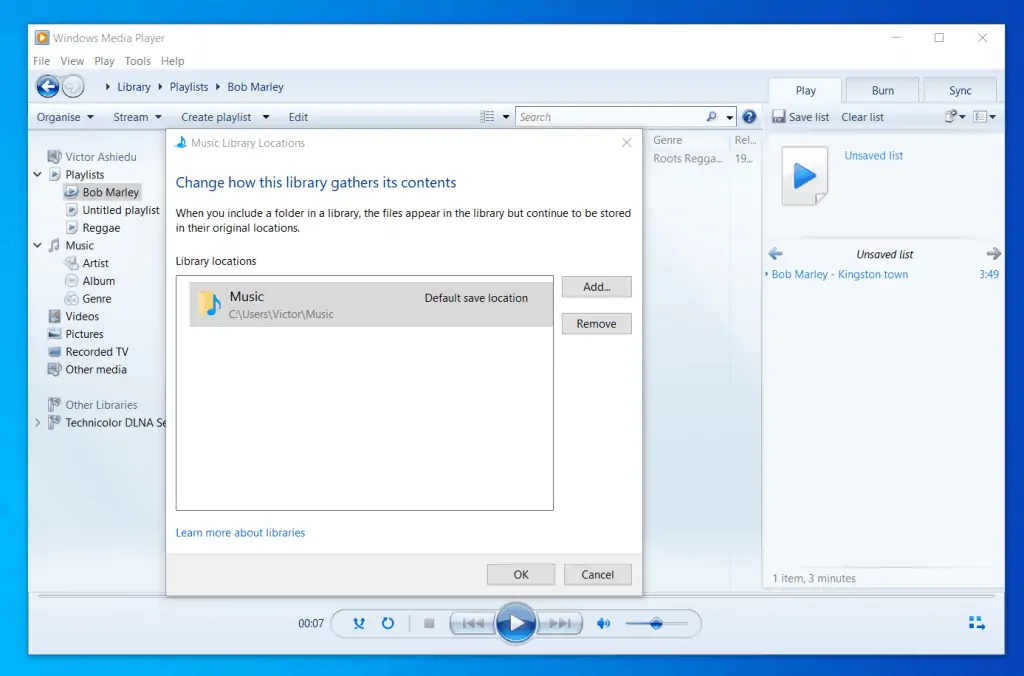Open the Tools menu
This screenshot has height=676, width=1024.
click(x=137, y=61)
